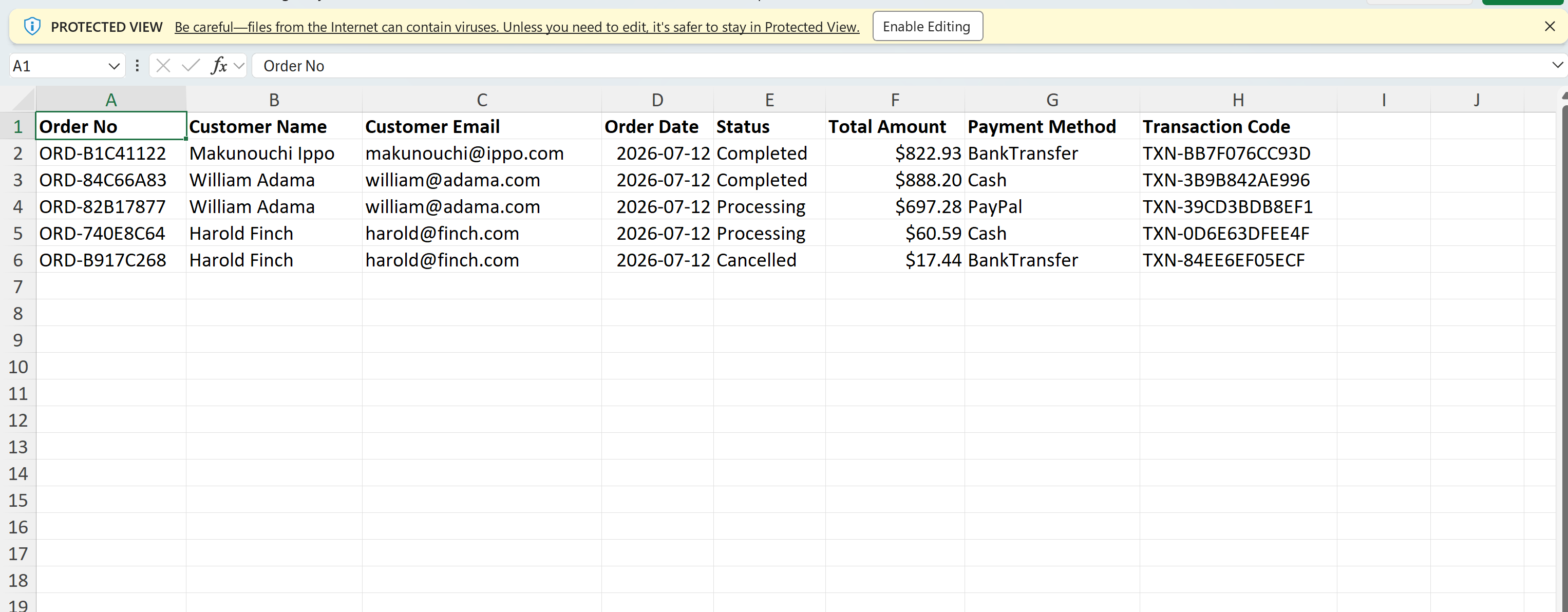This screenshot has height=612, width=1568.
Task: Select column C header
Action: pyautogui.click(x=481, y=99)
